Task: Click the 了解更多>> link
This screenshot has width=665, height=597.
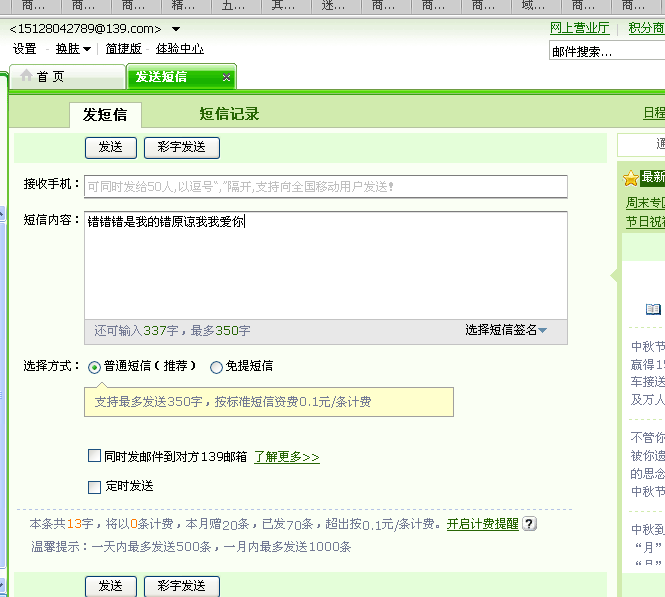Action: pyautogui.click(x=287, y=457)
